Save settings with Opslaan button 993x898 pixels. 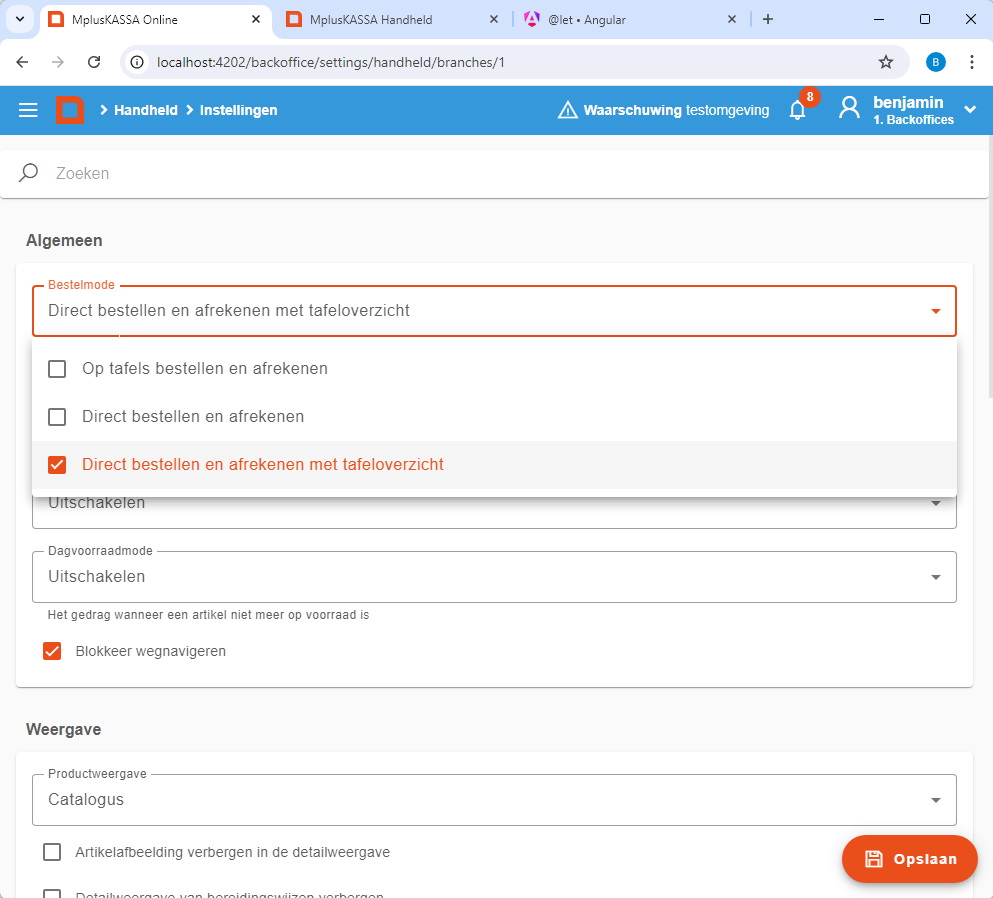[x=909, y=859]
